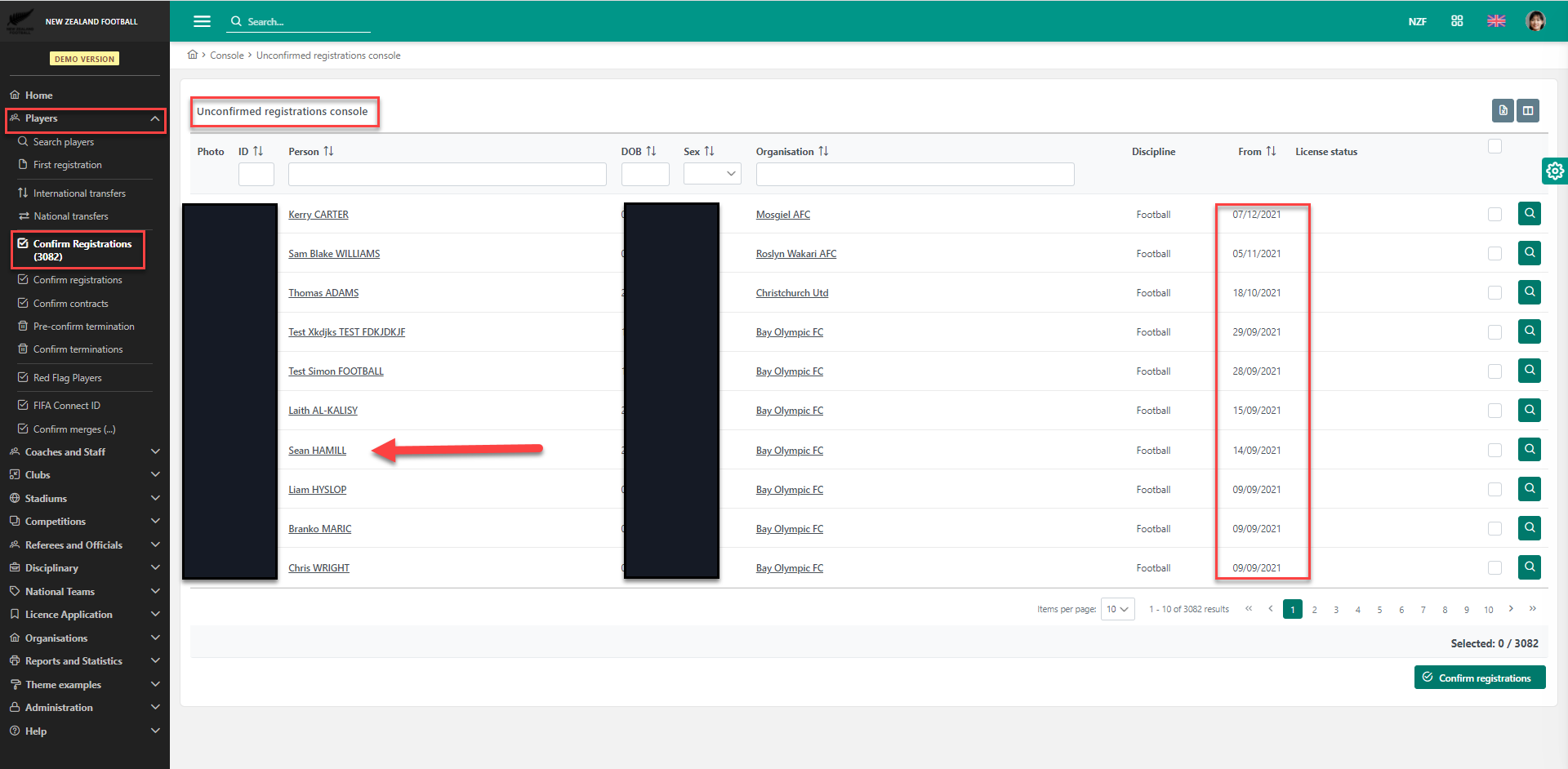Click the UK flag language icon
This screenshot has height=769, width=1568.
[x=1496, y=21]
